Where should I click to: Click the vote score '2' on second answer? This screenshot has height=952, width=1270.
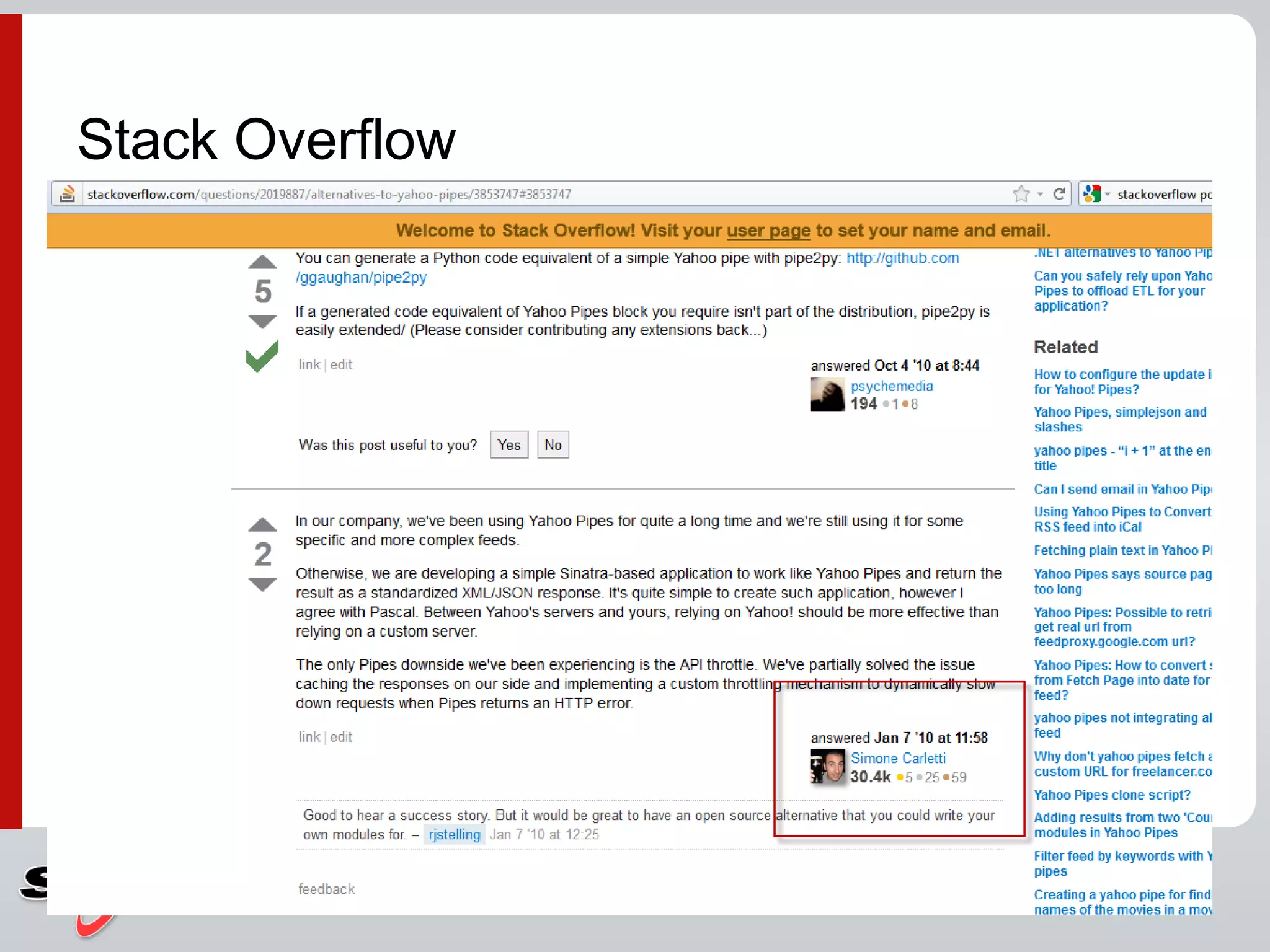(263, 554)
